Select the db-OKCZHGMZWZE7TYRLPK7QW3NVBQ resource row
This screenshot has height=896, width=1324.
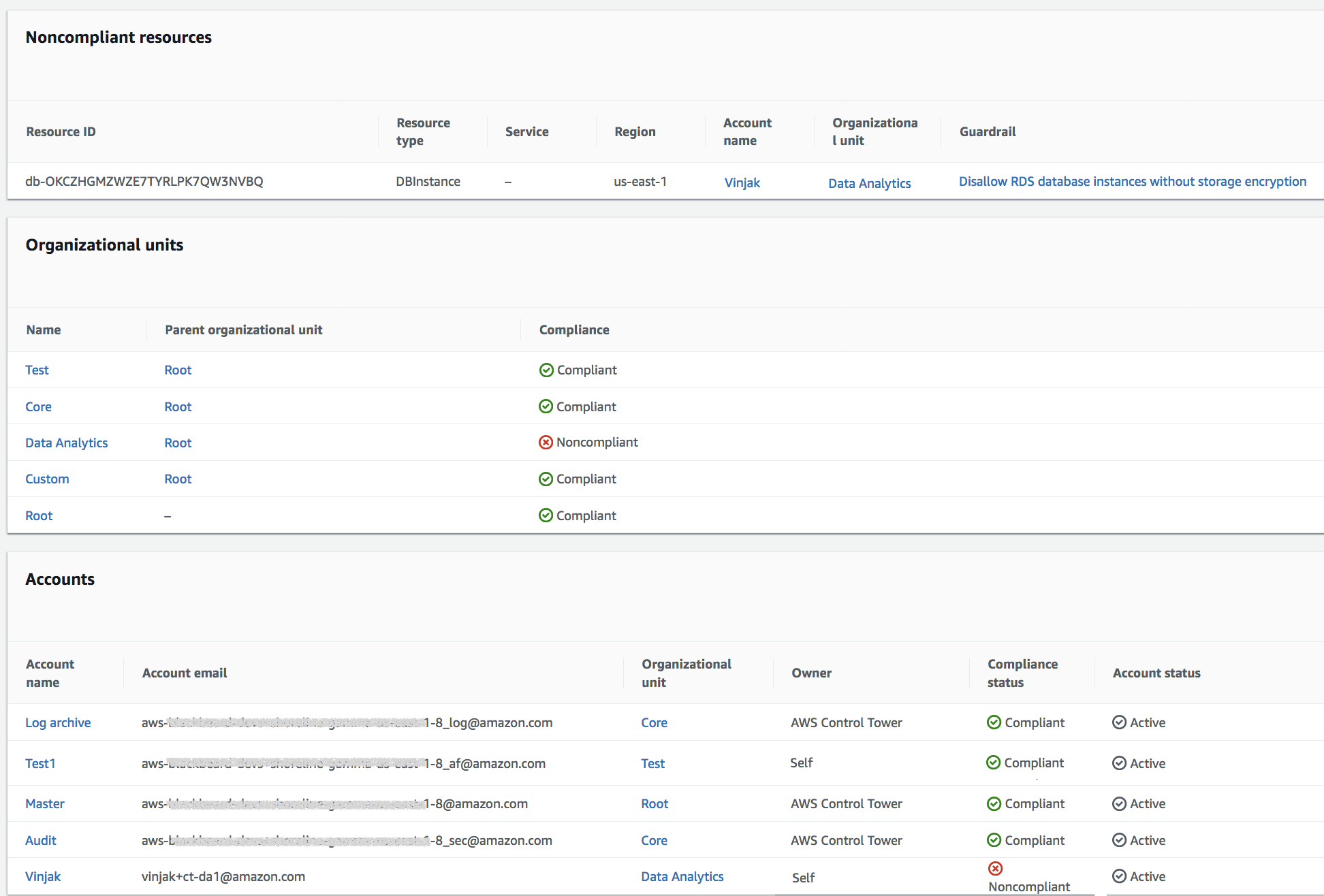coord(144,181)
